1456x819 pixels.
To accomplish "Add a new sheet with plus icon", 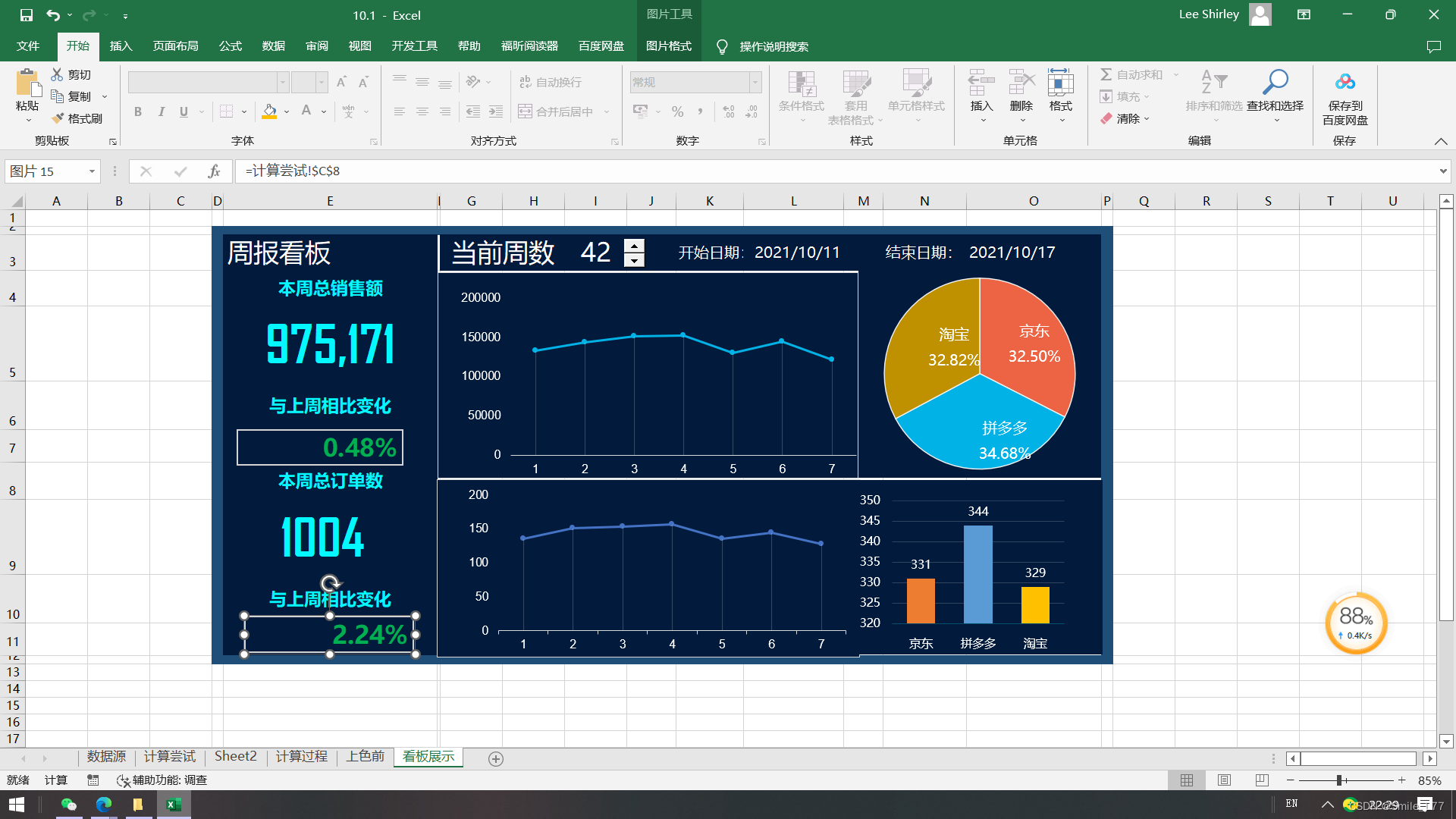I will tap(496, 759).
